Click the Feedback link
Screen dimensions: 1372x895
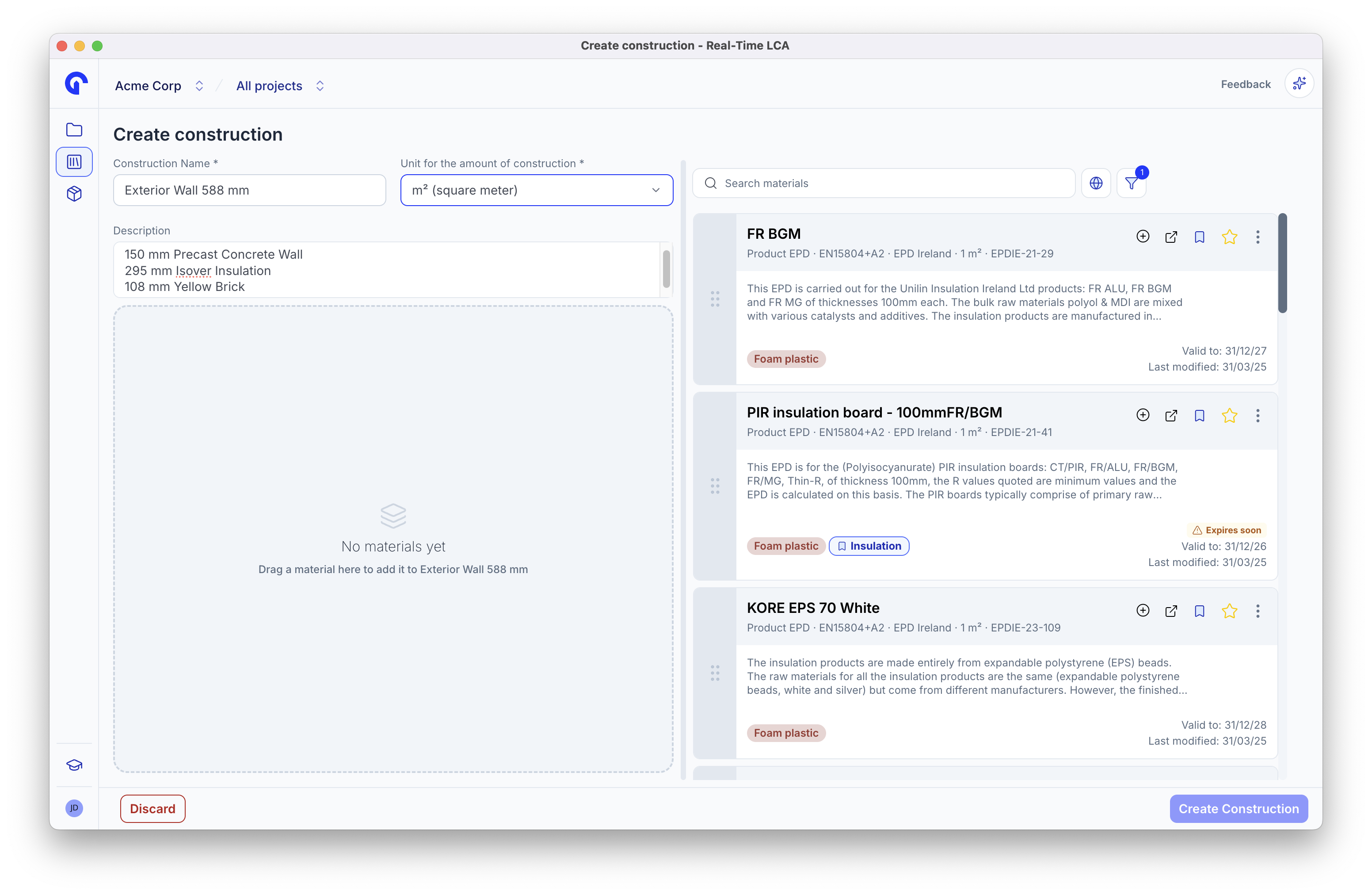1245,84
